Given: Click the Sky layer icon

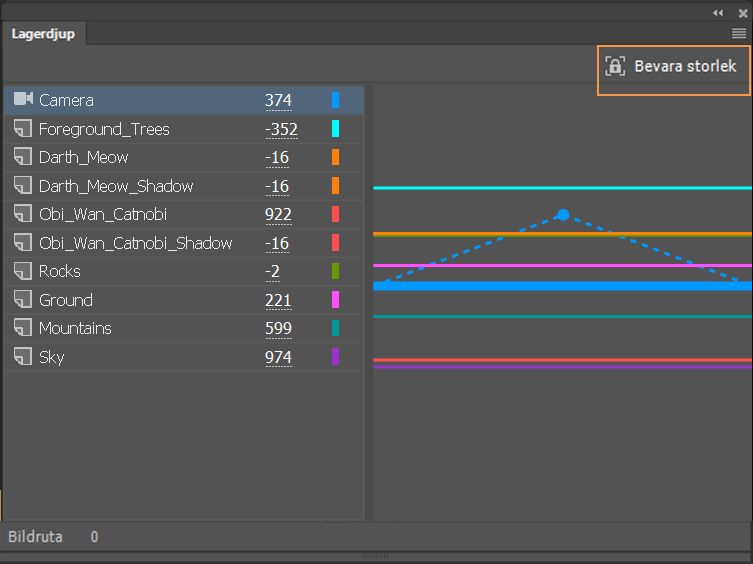Looking at the screenshot, I should pos(23,357).
